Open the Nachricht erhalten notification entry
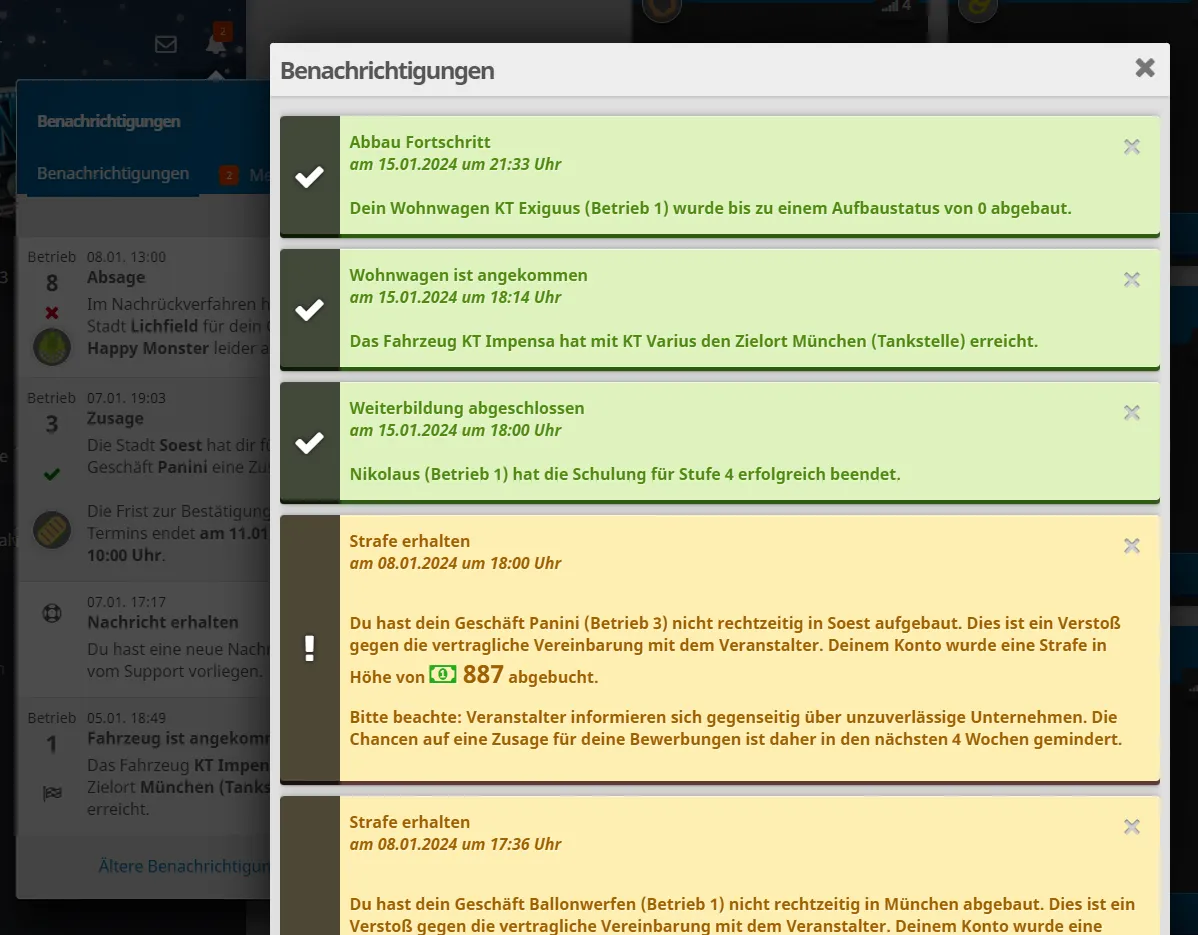The image size is (1198, 935). (162, 622)
